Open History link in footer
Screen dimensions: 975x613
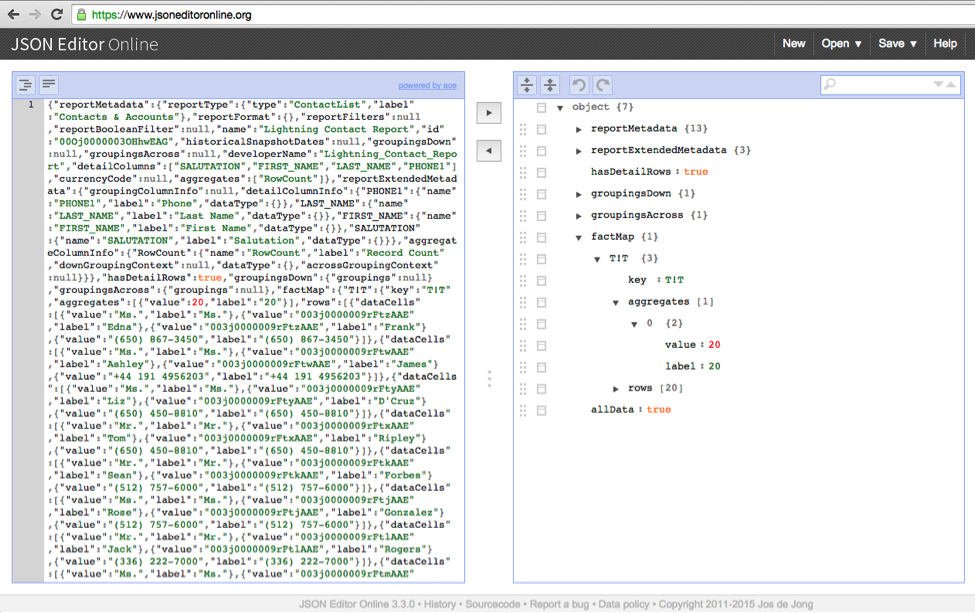(x=440, y=604)
